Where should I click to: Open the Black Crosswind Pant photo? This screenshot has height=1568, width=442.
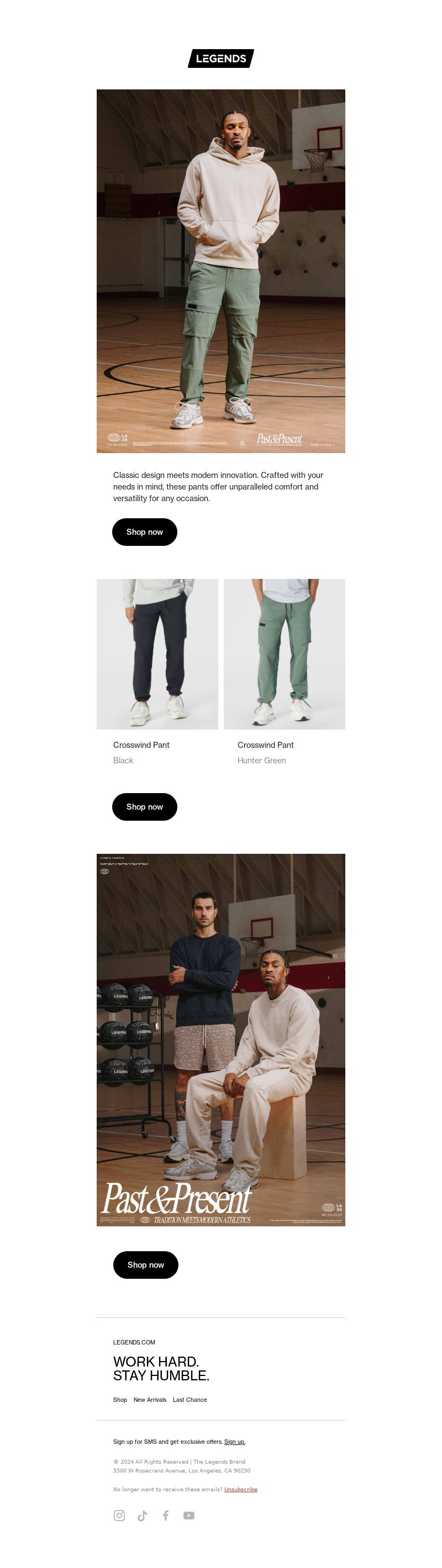157,653
